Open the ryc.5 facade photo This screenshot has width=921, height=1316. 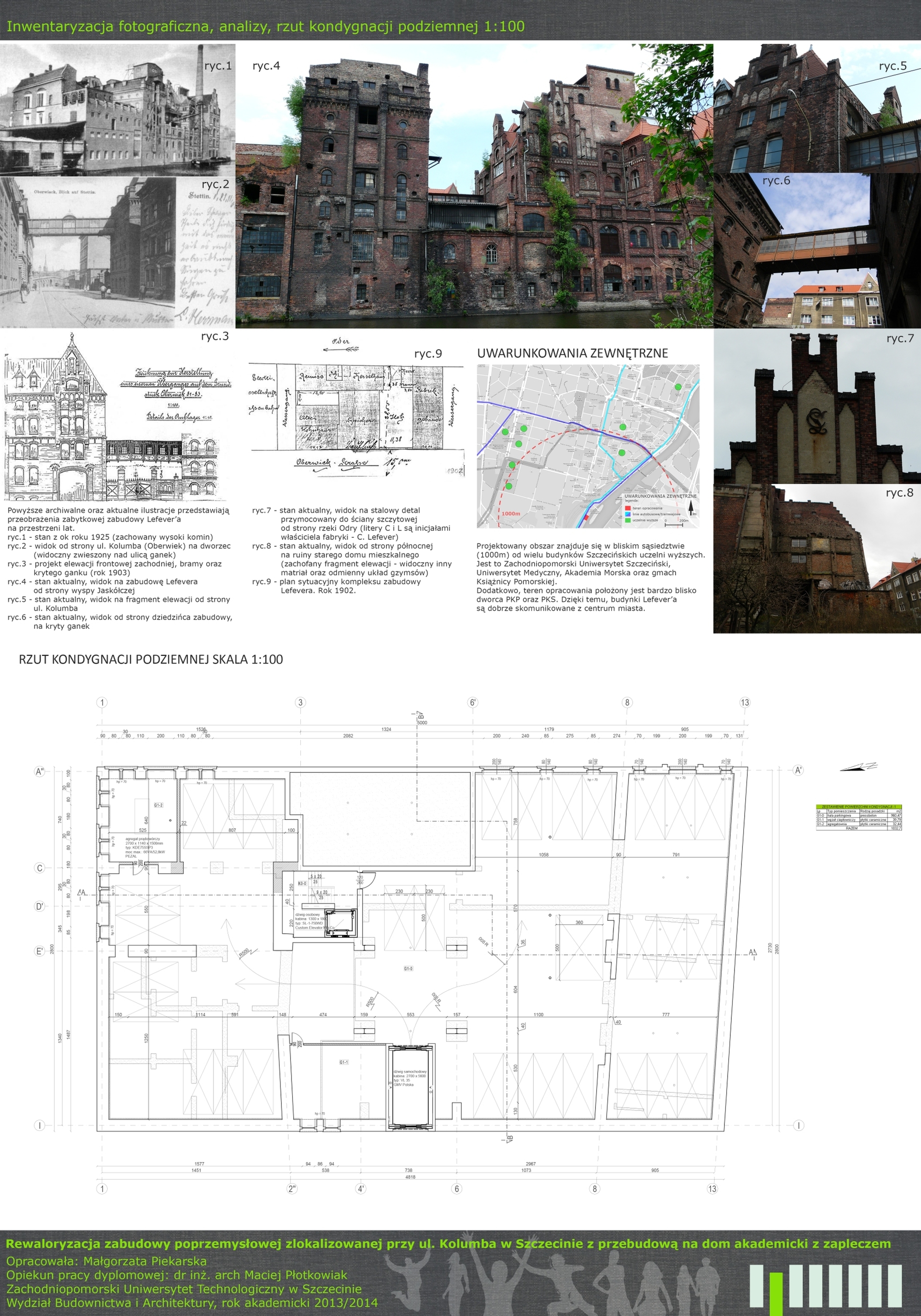817,108
